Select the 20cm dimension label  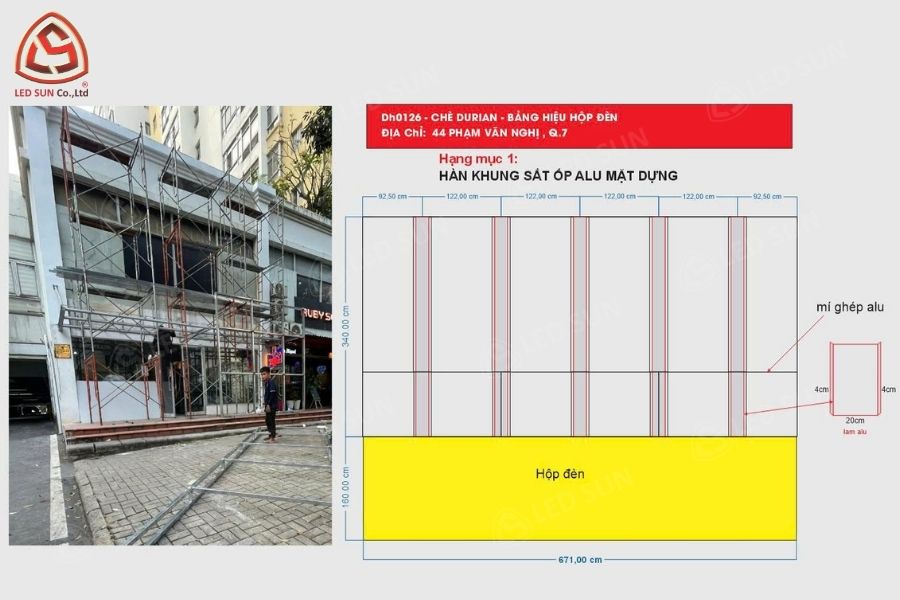click(x=855, y=421)
